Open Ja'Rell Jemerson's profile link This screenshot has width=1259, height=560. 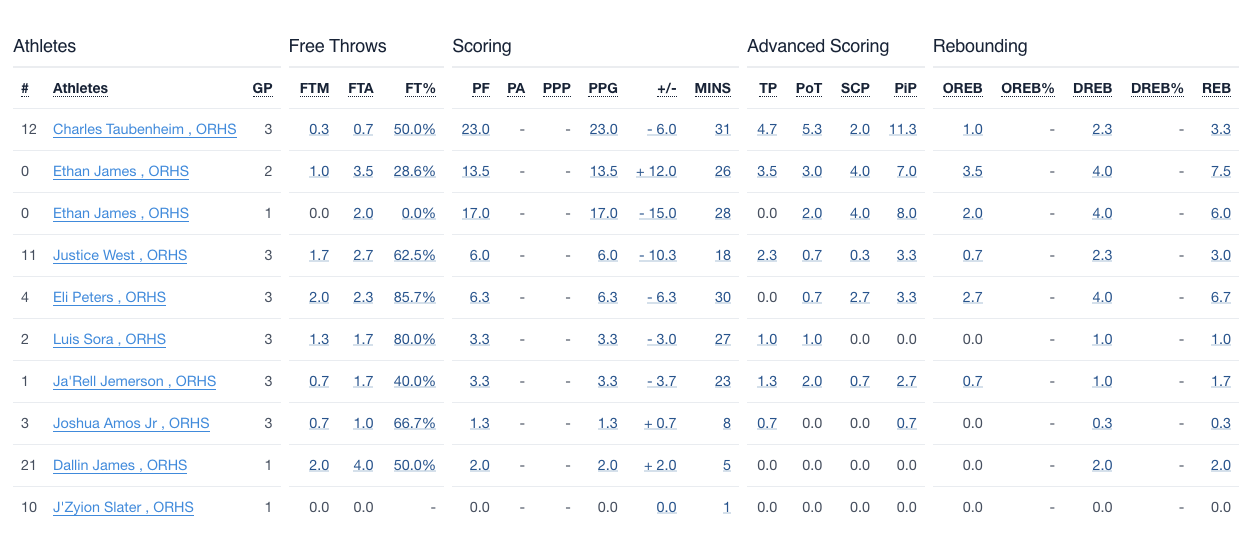click(x=134, y=381)
